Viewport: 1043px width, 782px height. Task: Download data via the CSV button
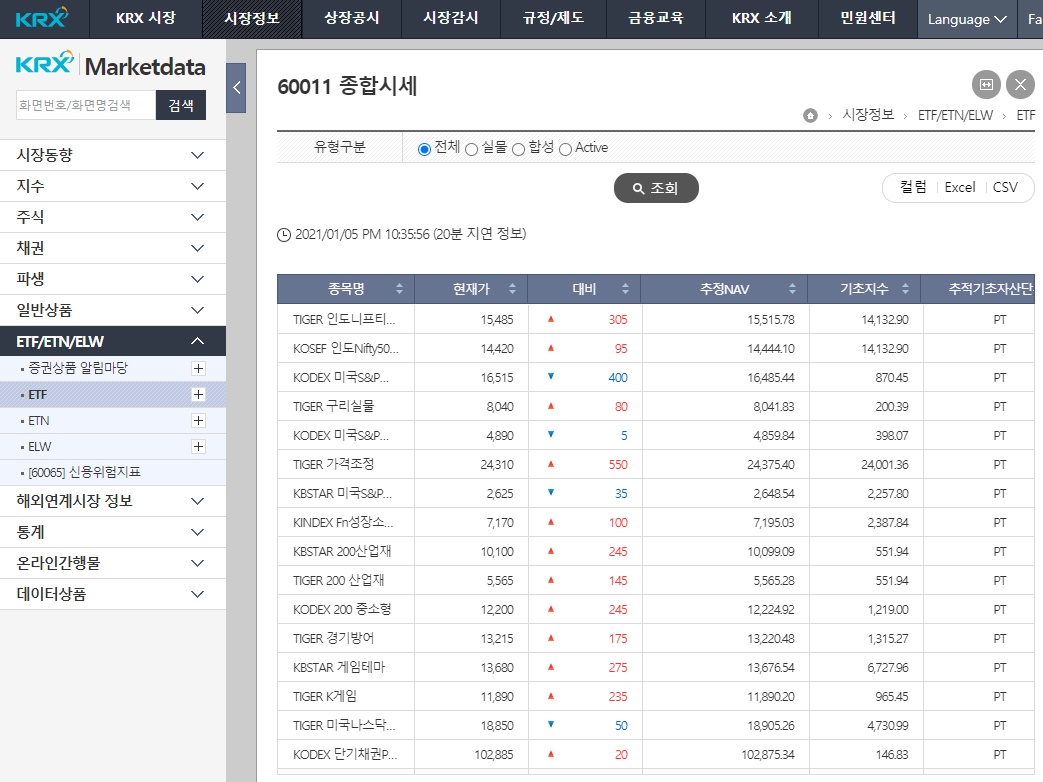tap(1005, 188)
